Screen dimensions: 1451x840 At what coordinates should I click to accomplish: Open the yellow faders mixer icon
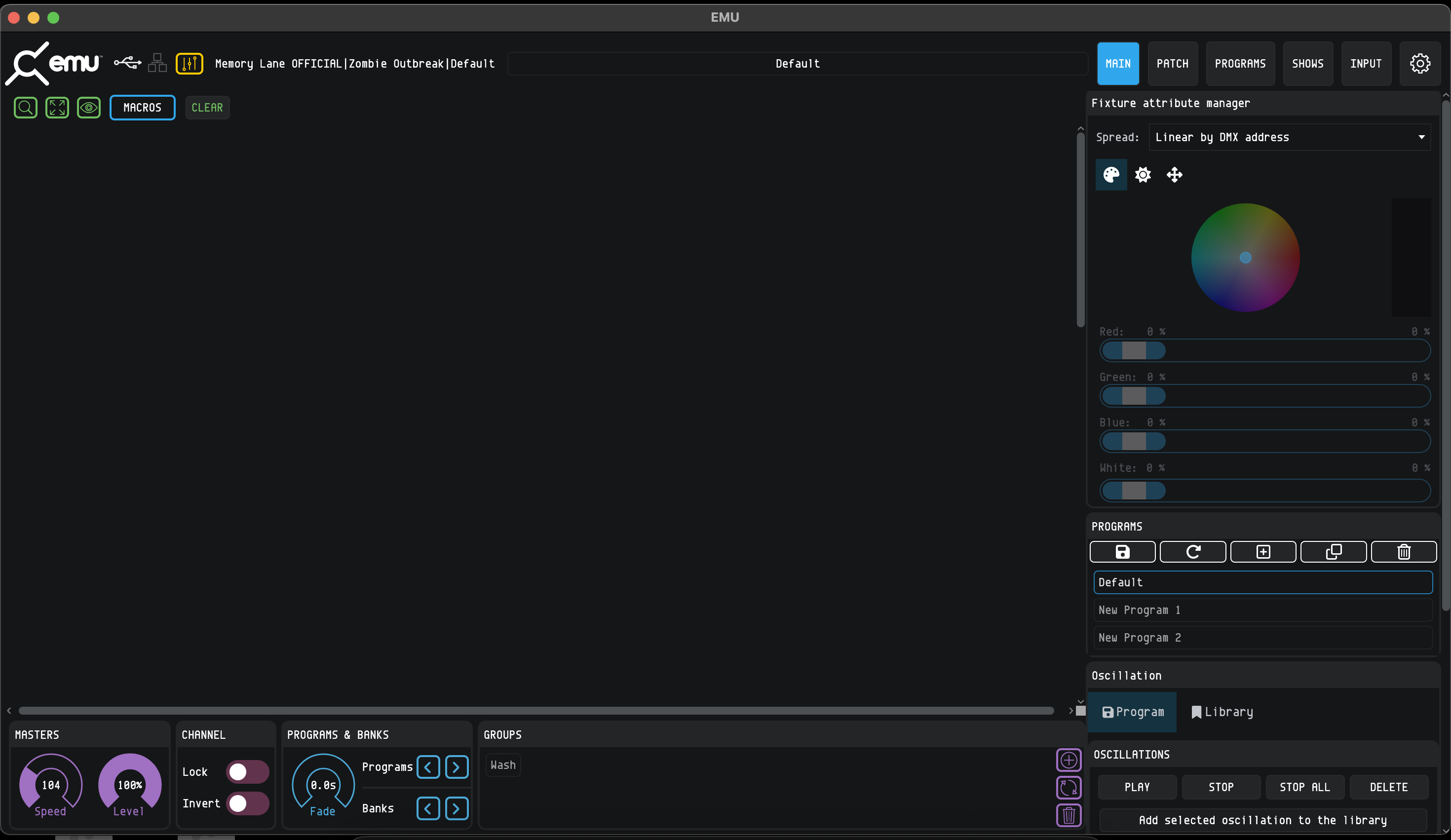click(x=190, y=63)
